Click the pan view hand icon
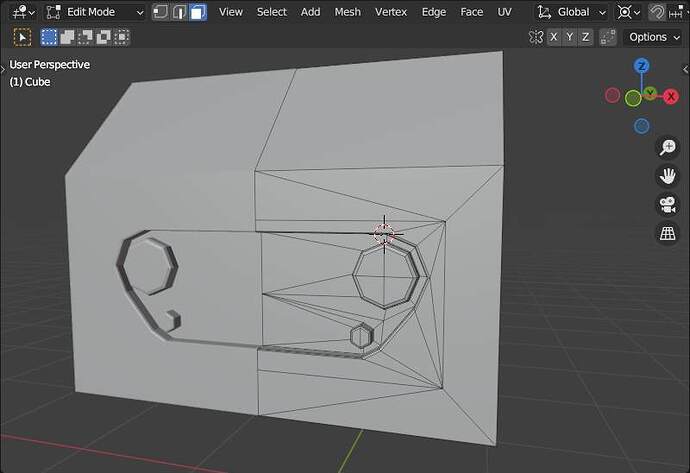The height and width of the screenshot is (473, 690). coord(668,176)
